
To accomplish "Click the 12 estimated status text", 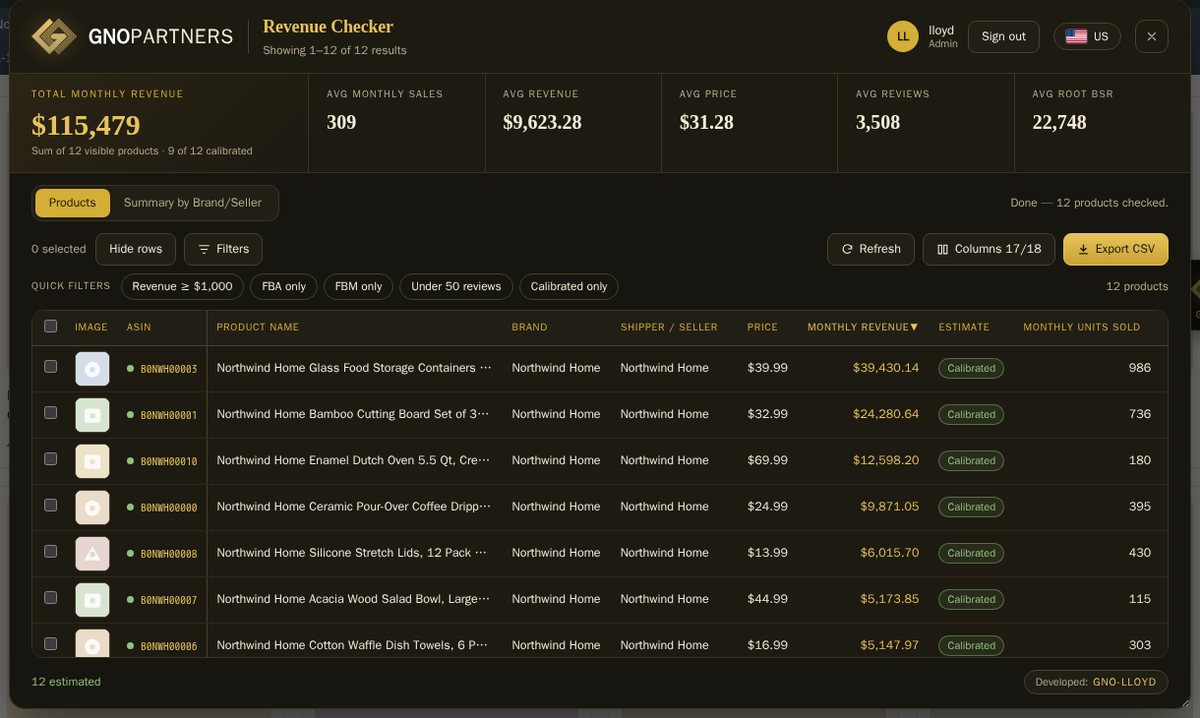I will click(x=66, y=681).
